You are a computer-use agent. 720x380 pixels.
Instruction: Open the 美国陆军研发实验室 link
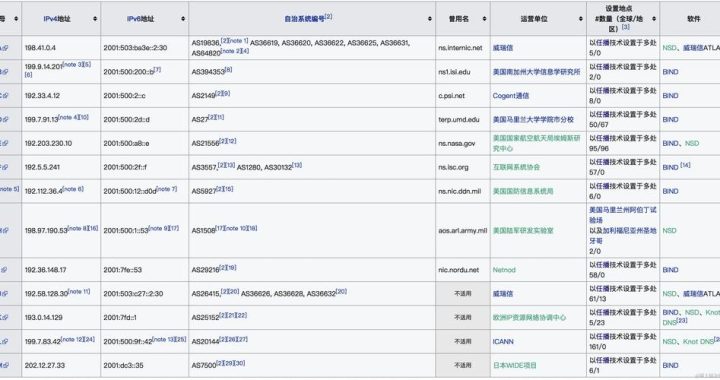click(x=523, y=230)
